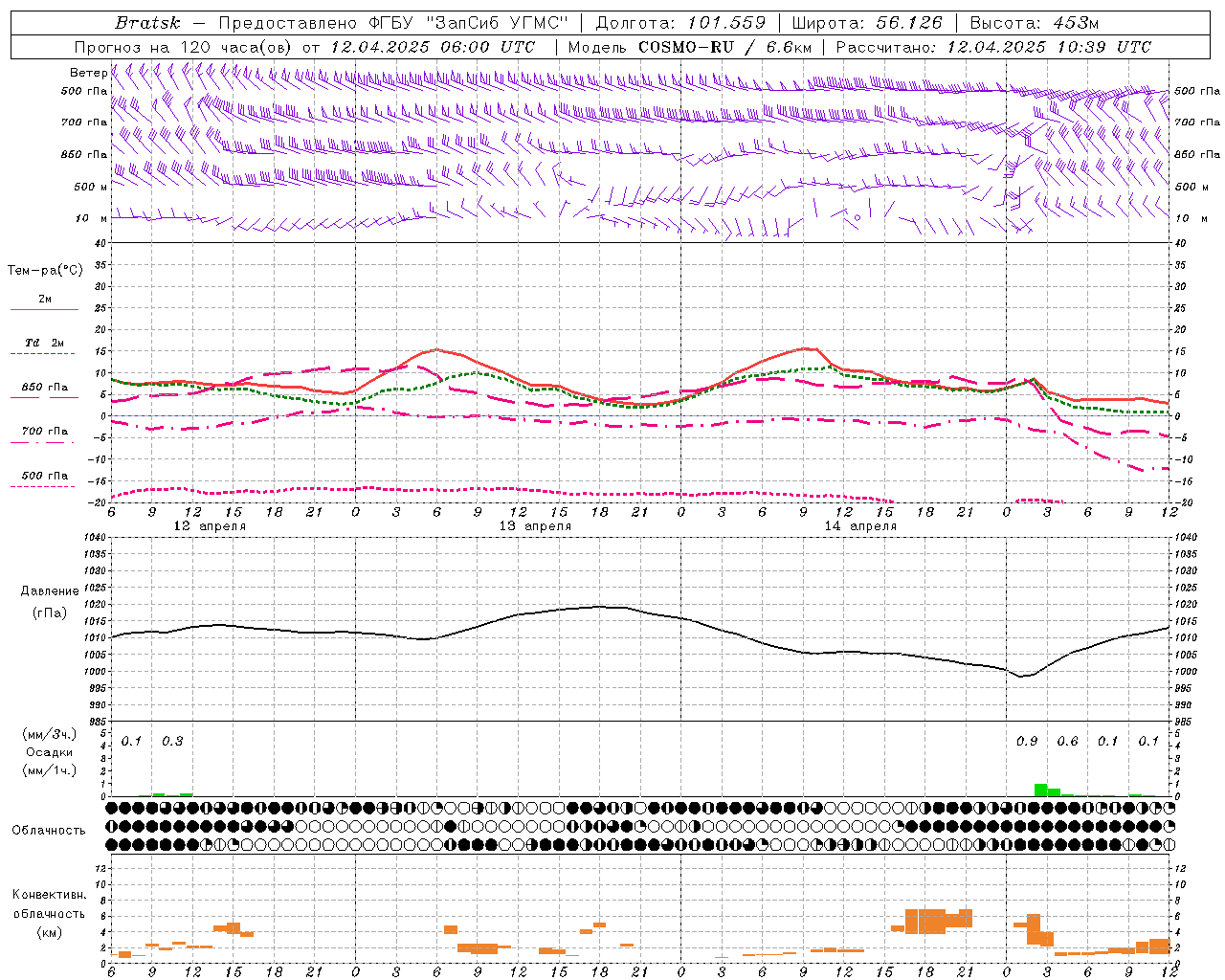Screen dimensions: 1225x980
Task: Click the (мм/3ч.) precipitation unit label
Action: [x=50, y=734]
